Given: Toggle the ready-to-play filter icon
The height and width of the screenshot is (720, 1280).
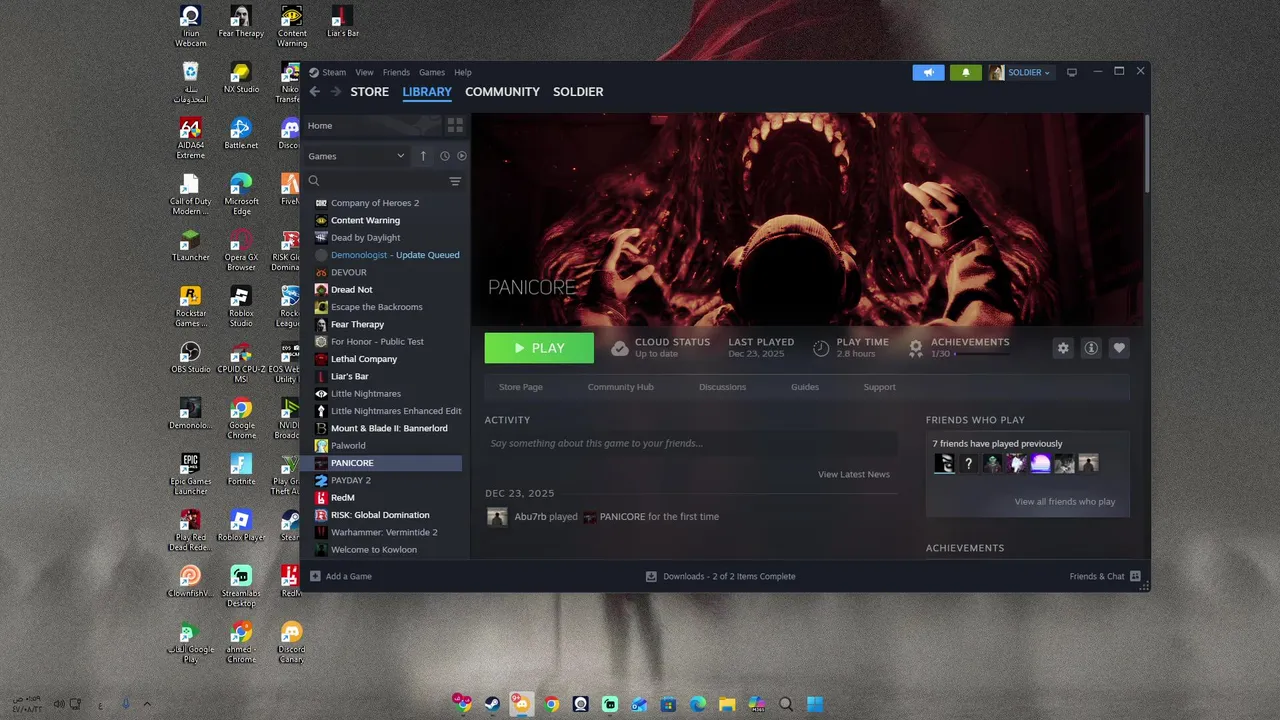Looking at the screenshot, I should point(461,156).
